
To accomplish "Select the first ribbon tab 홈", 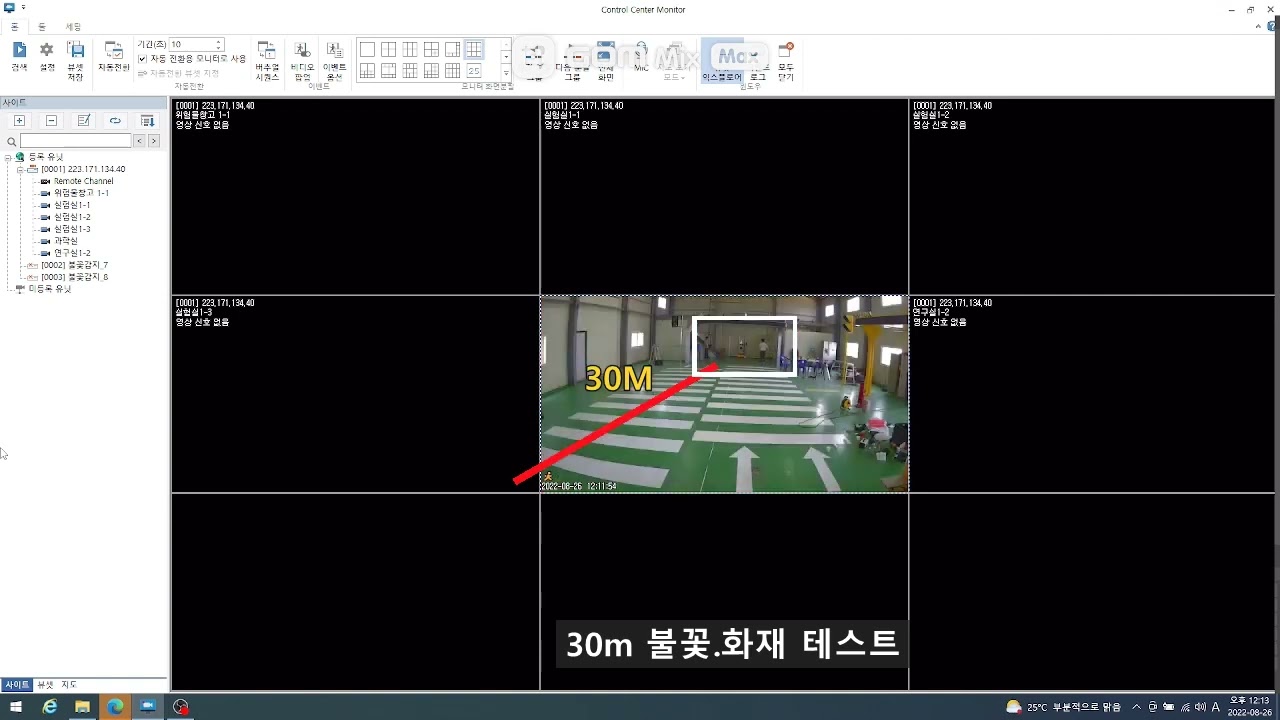I will tap(14, 26).
